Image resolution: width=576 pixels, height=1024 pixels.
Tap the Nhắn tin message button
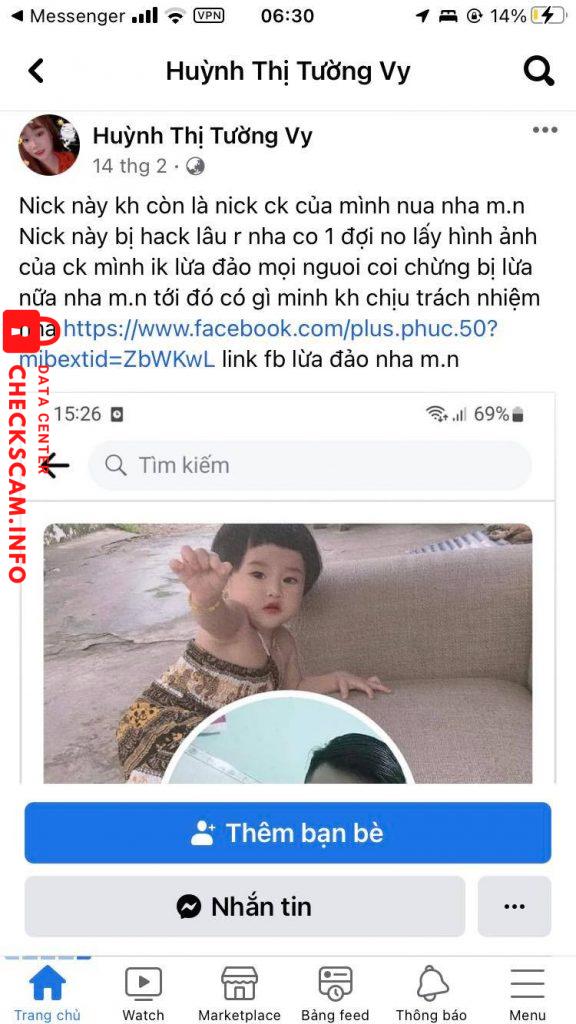tap(245, 906)
